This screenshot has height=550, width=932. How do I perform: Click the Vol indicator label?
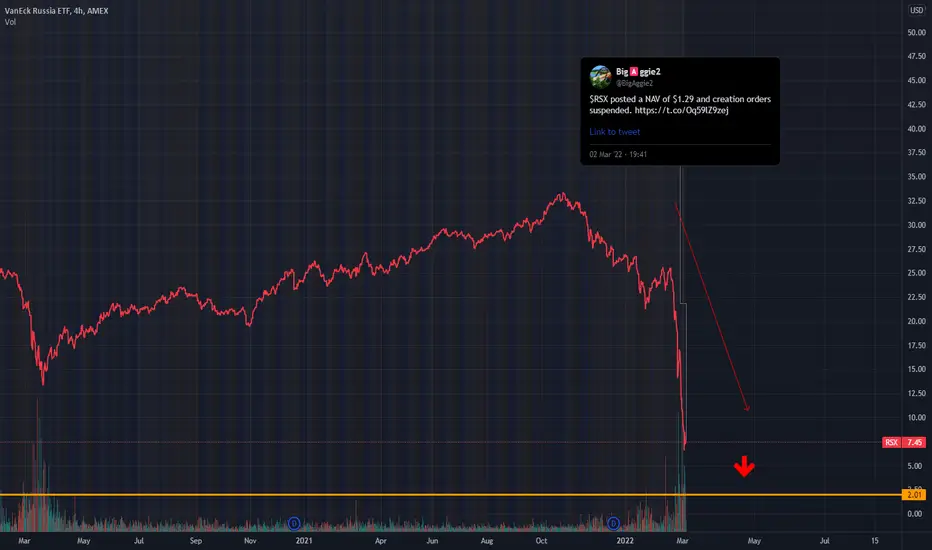coord(10,22)
